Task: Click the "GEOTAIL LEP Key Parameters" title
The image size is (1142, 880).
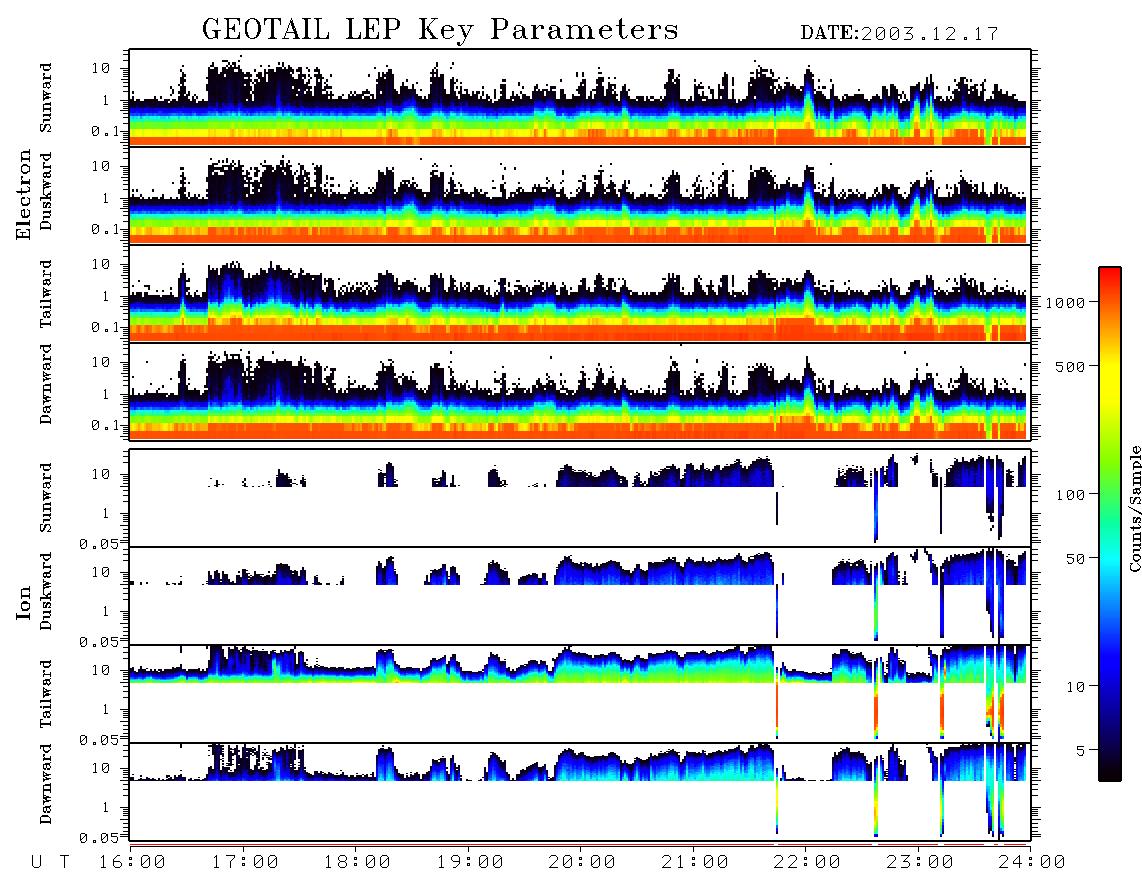Action: coord(440,30)
